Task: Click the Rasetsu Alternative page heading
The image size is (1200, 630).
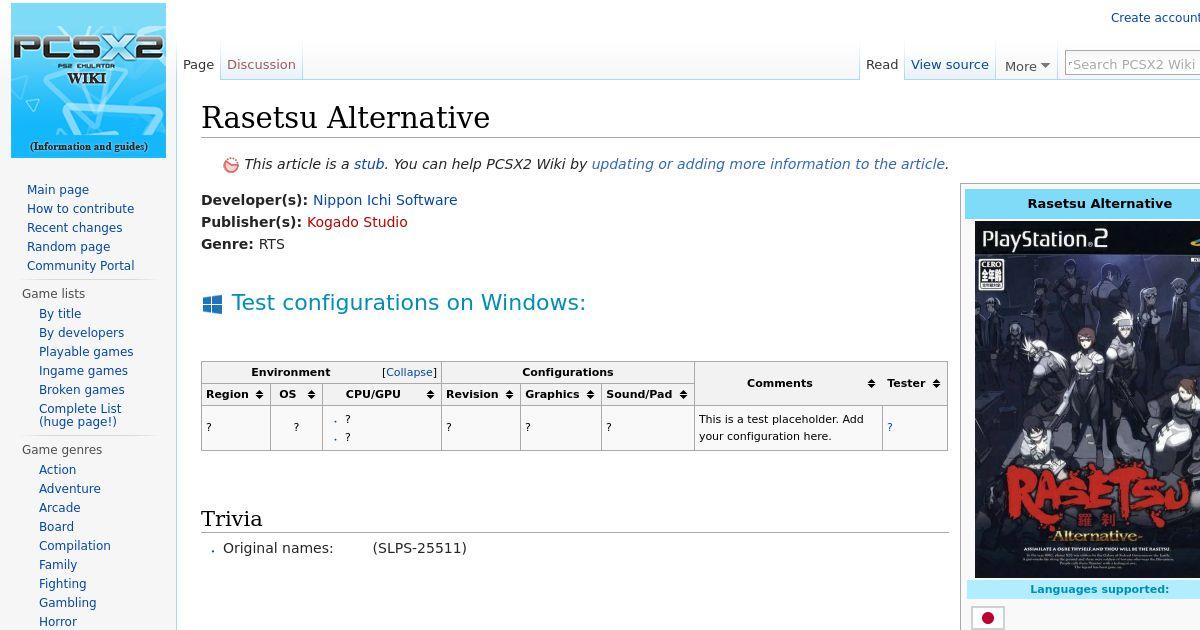Action: click(345, 118)
